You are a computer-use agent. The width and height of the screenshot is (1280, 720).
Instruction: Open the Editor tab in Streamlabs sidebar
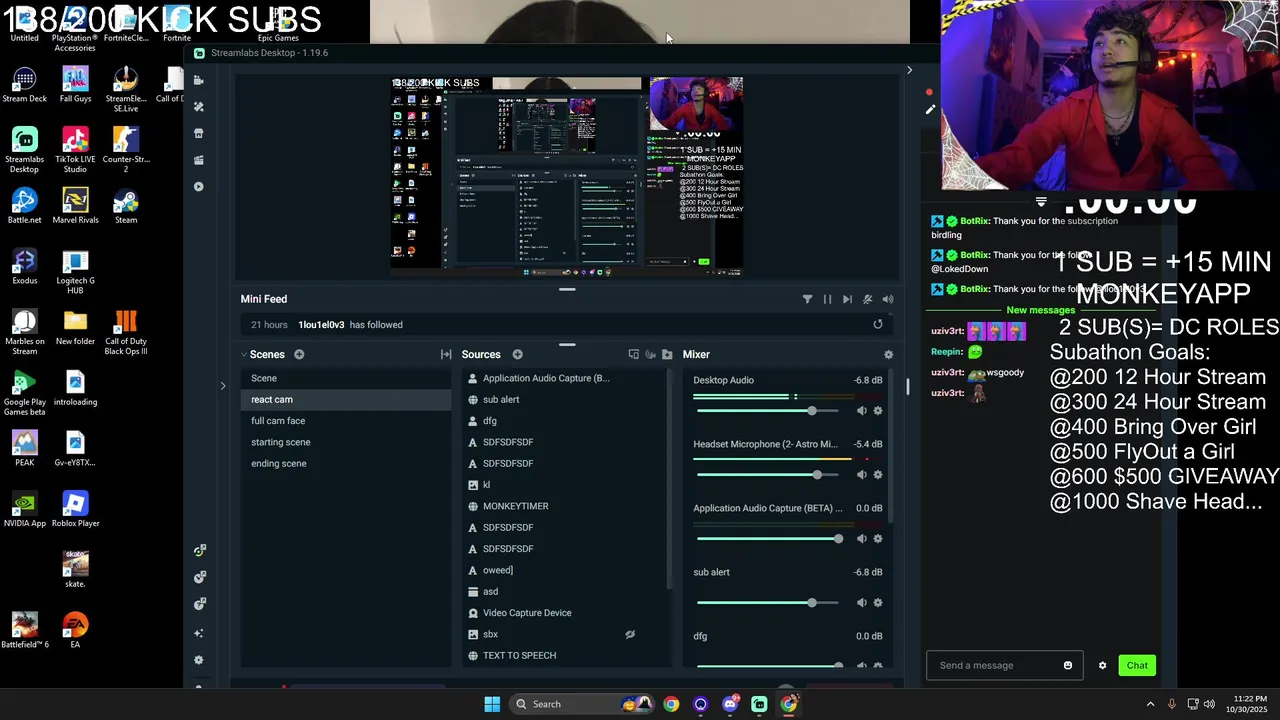(198, 80)
